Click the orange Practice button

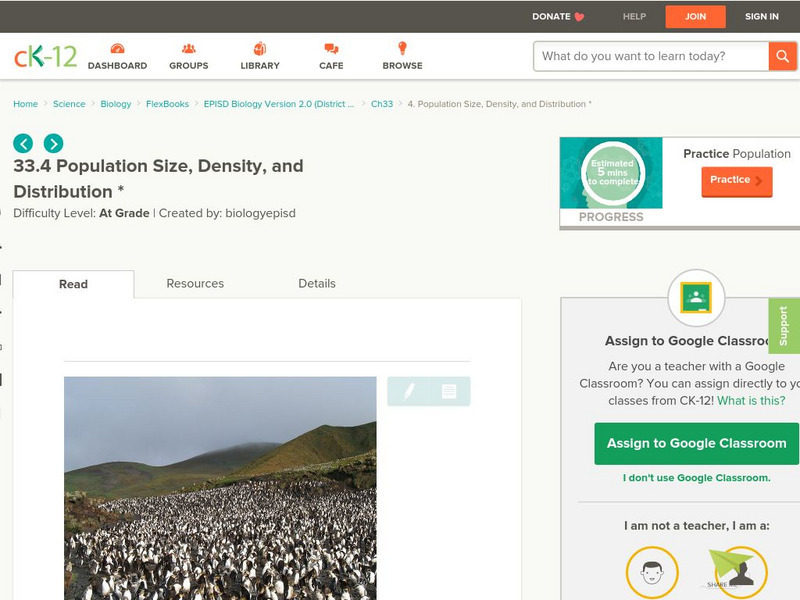(x=737, y=181)
